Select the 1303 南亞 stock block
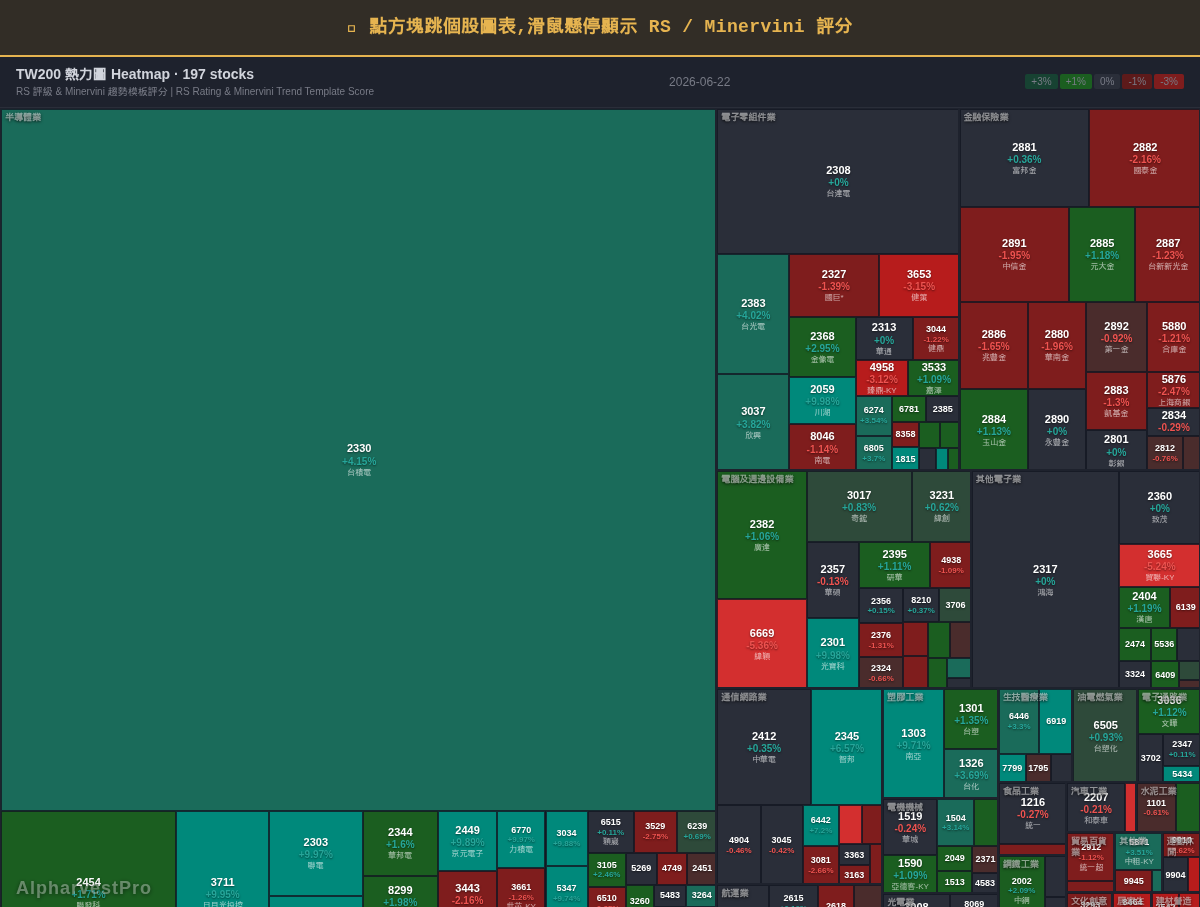 tap(913, 743)
